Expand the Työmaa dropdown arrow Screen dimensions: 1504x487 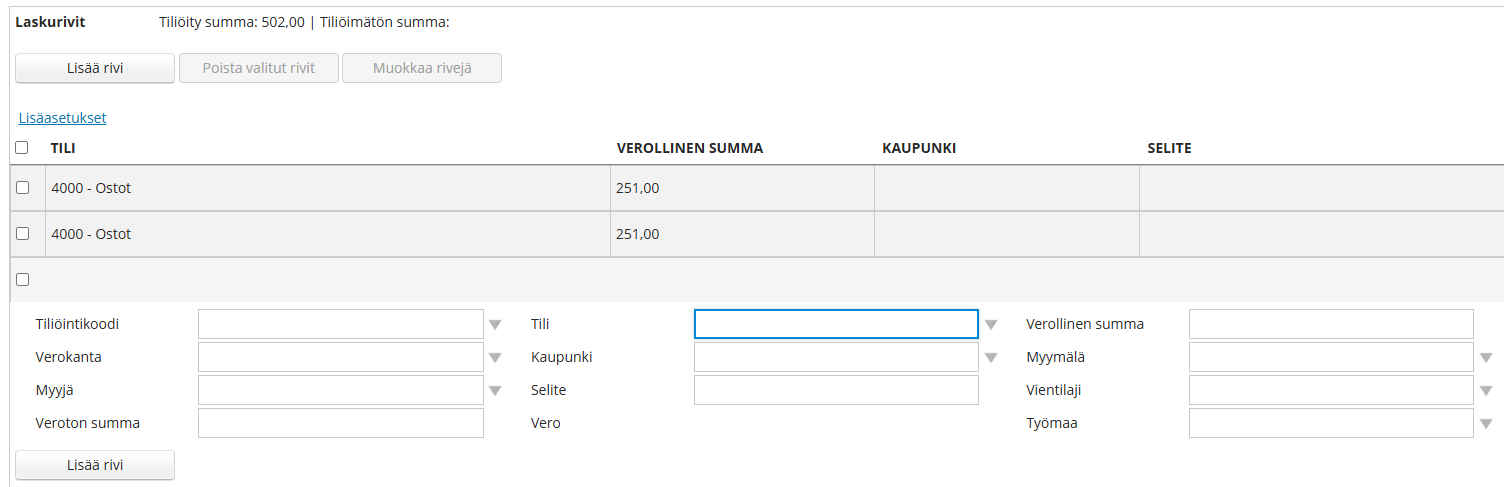(x=1486, y=424)
